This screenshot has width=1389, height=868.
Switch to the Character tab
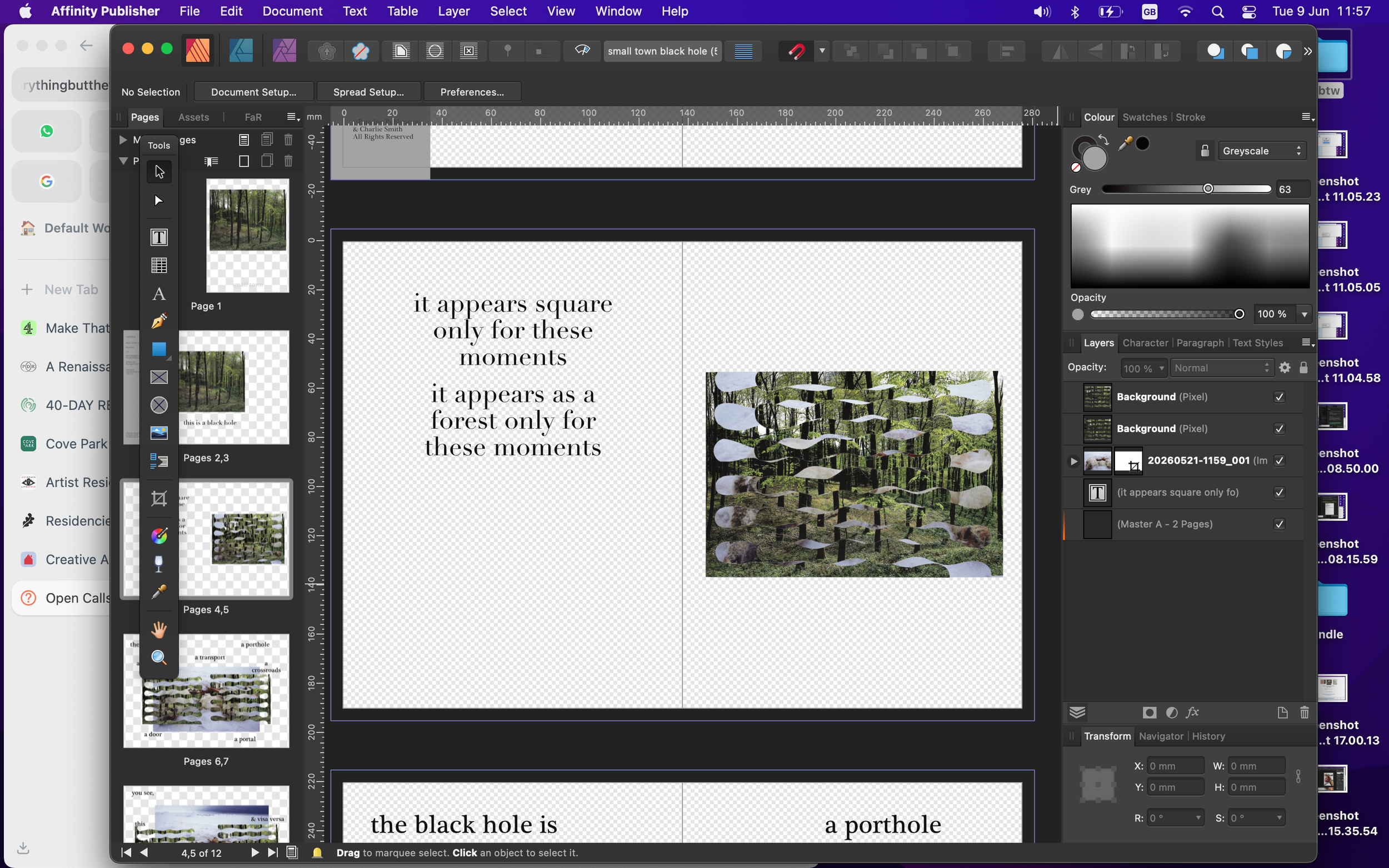click(1145, 343)
